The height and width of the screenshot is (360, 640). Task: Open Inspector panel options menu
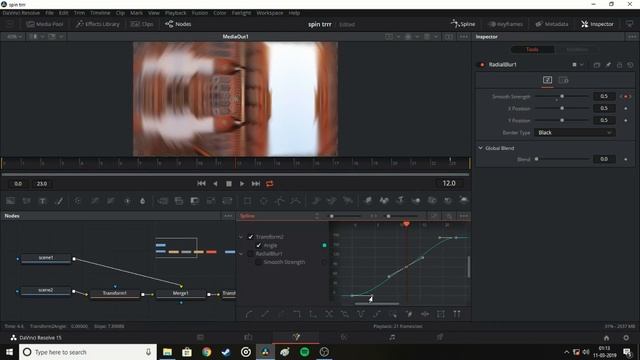(632, 36)
